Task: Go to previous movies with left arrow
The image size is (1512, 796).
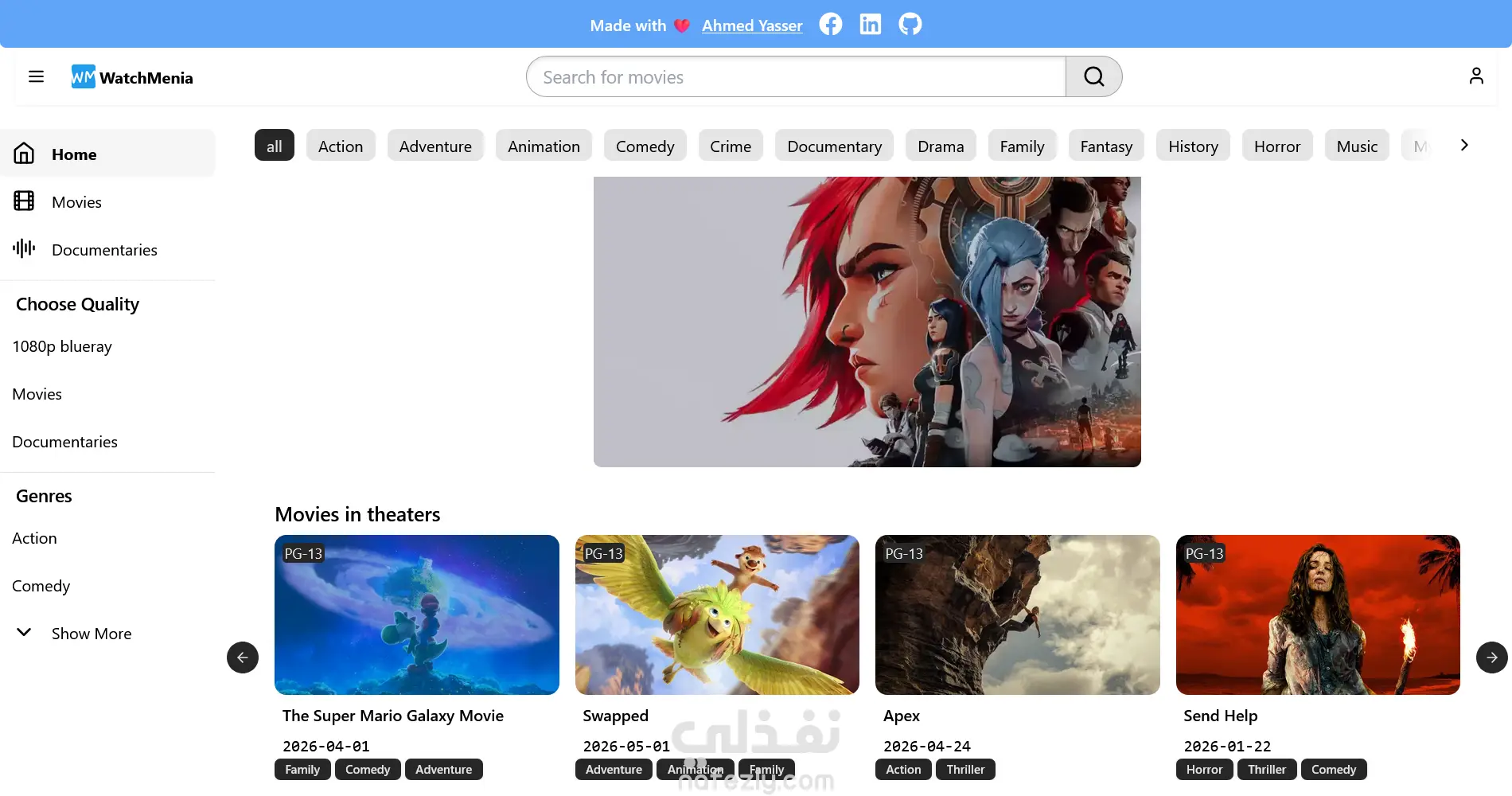Action: coord(243,657)
